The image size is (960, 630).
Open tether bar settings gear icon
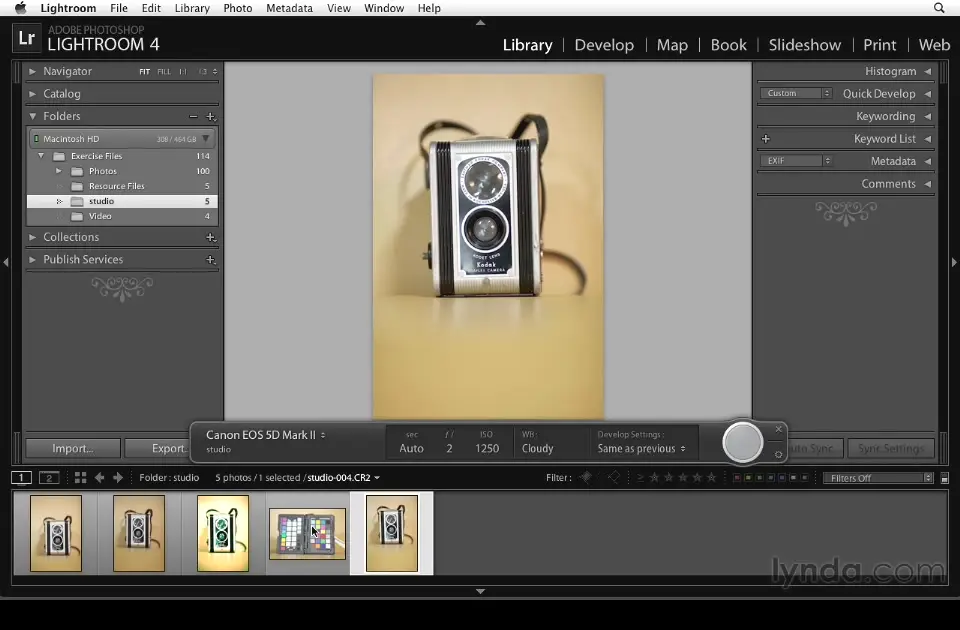point(779,454)
